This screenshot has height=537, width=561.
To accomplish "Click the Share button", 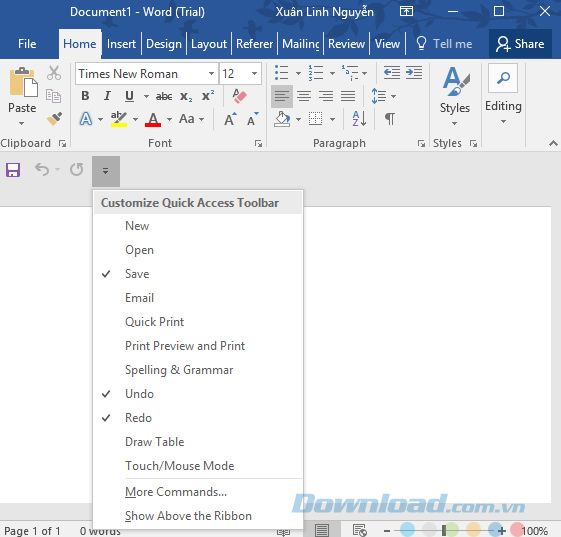I will point(520,44).
